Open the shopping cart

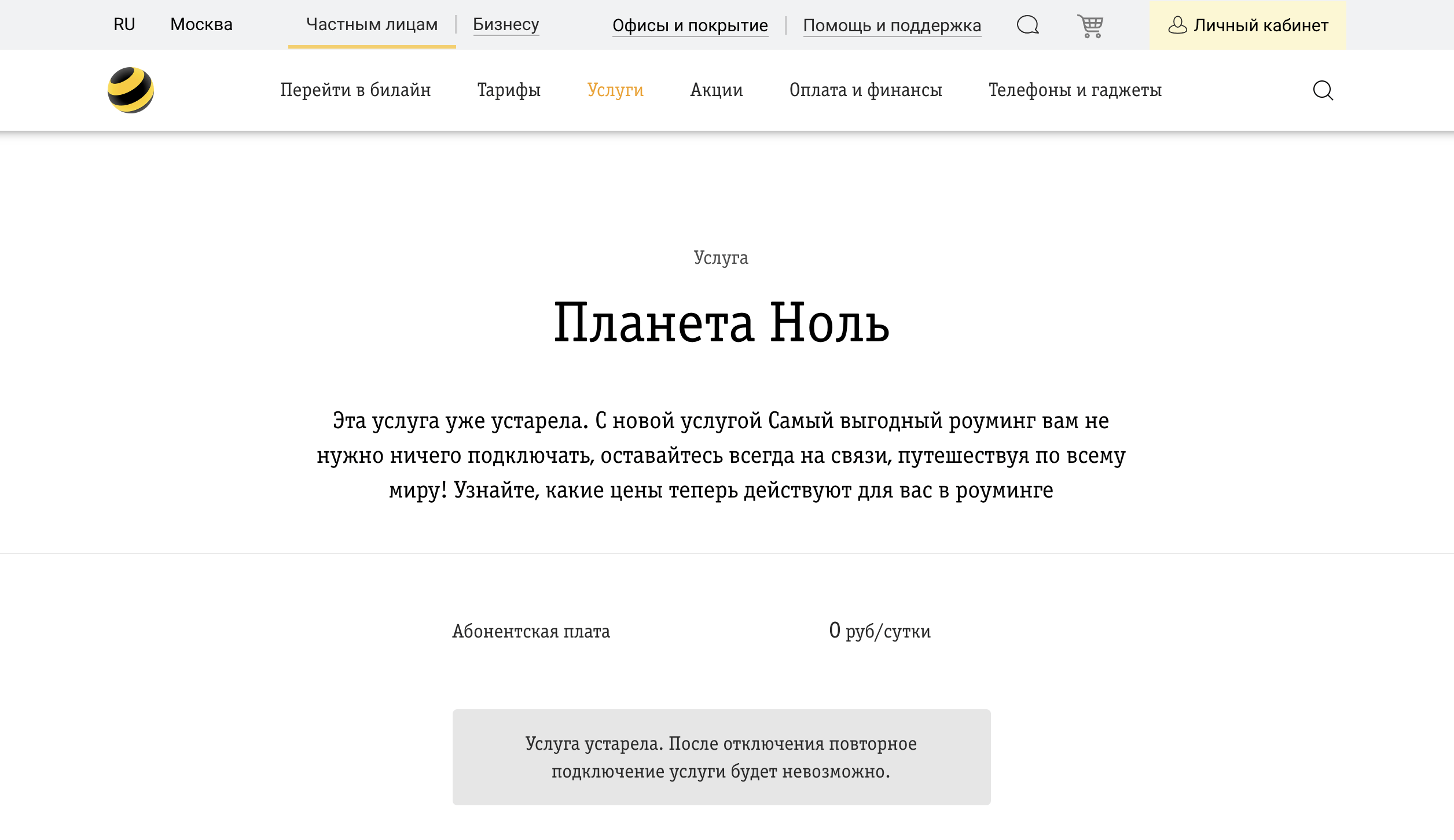(1090, 25)
